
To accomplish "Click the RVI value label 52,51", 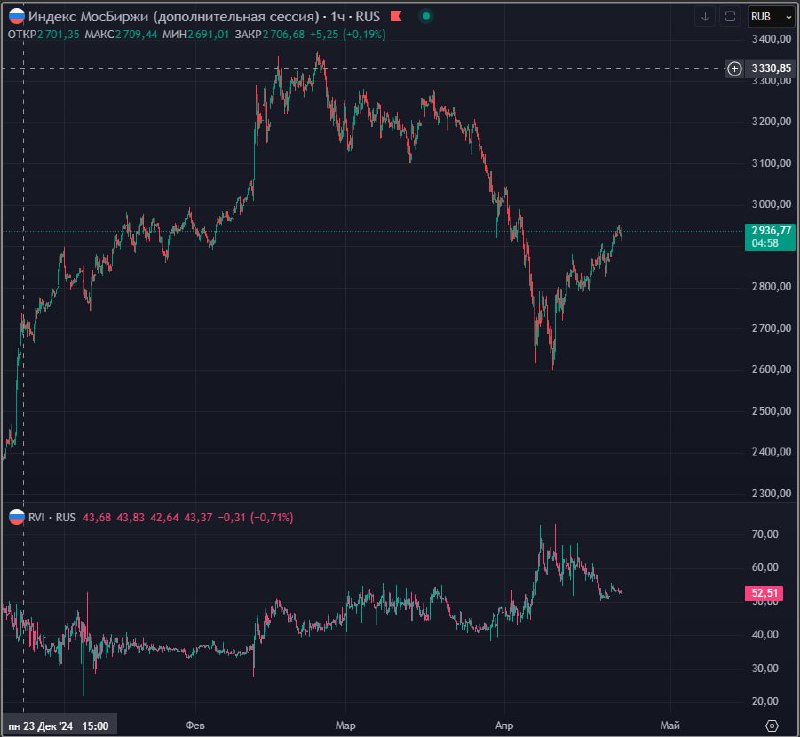I will (x=764, y=593).
